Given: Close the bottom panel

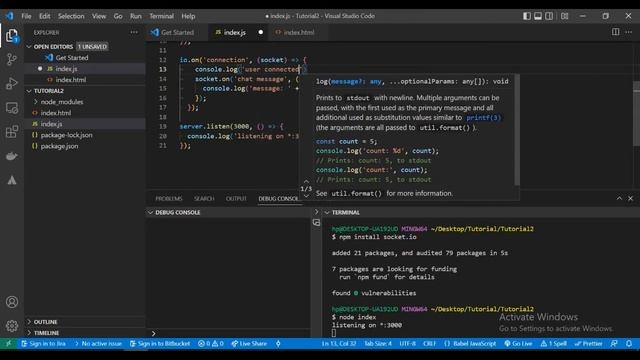Looking at the screenshot, I should (x=630, y=198).
